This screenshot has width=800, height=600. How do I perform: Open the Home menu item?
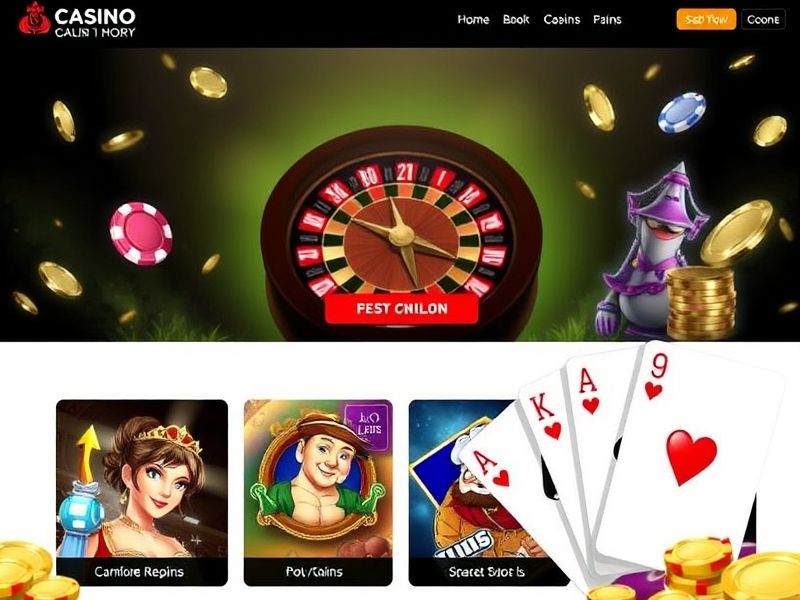(x=473, y=19)
